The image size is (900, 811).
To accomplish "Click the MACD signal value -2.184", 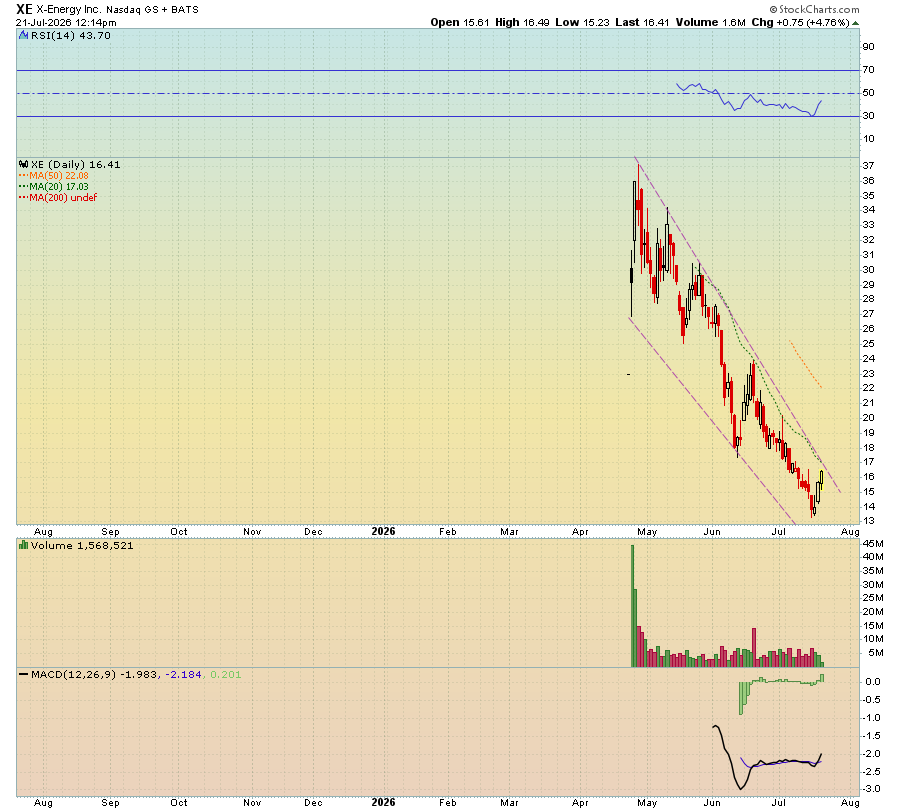I will click(184, 674).
